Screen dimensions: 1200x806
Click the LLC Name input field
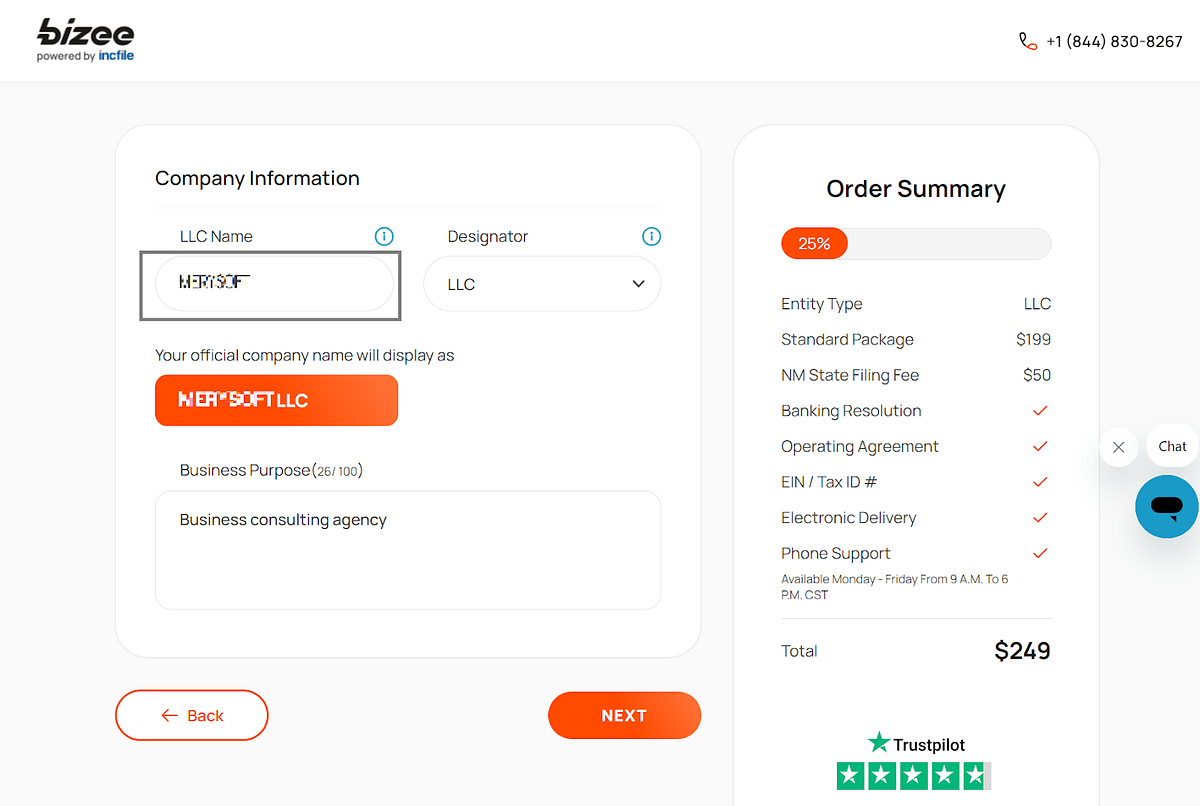click(274, 283)
